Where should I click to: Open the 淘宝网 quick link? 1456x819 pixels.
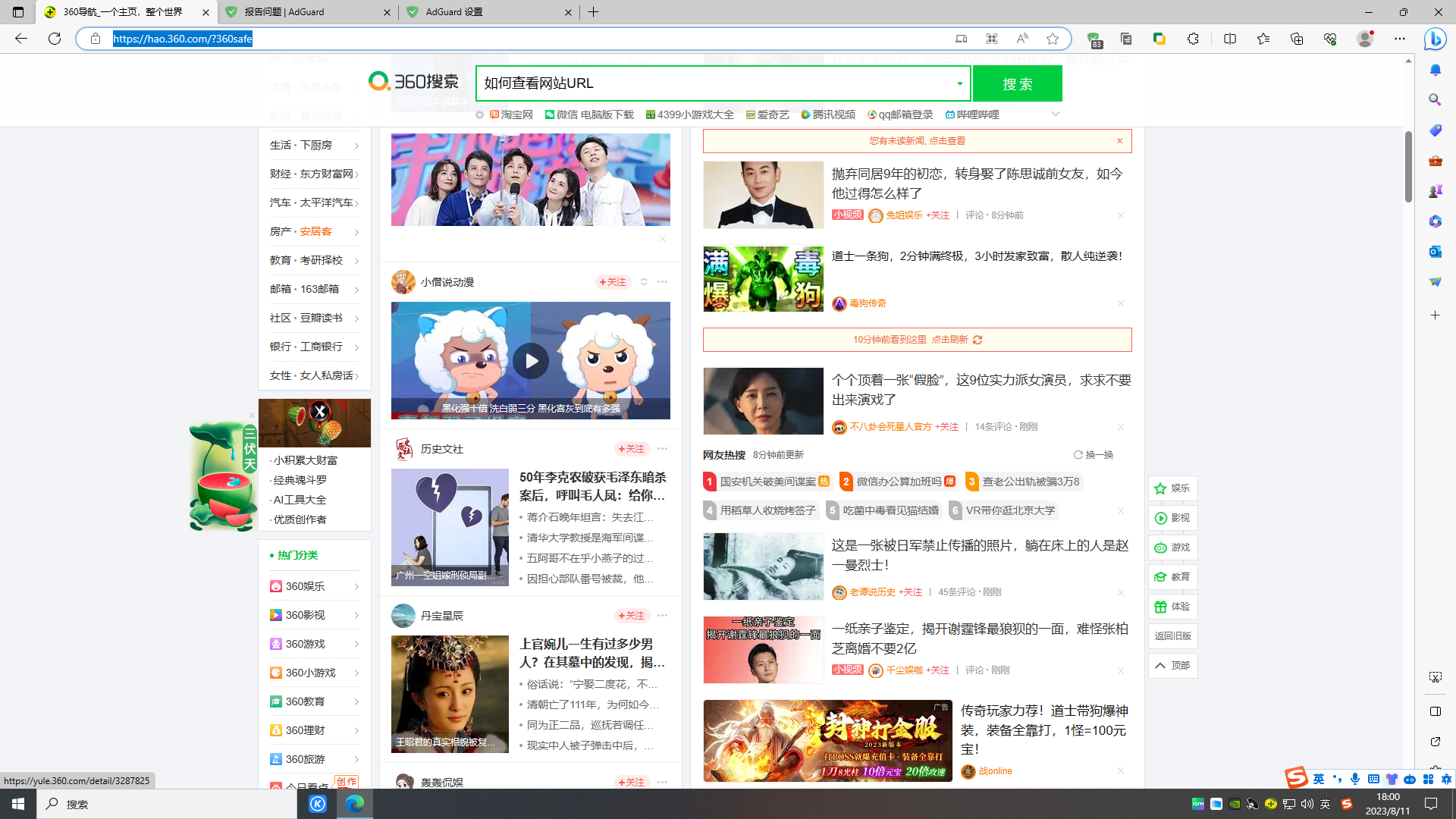point(516,114)
